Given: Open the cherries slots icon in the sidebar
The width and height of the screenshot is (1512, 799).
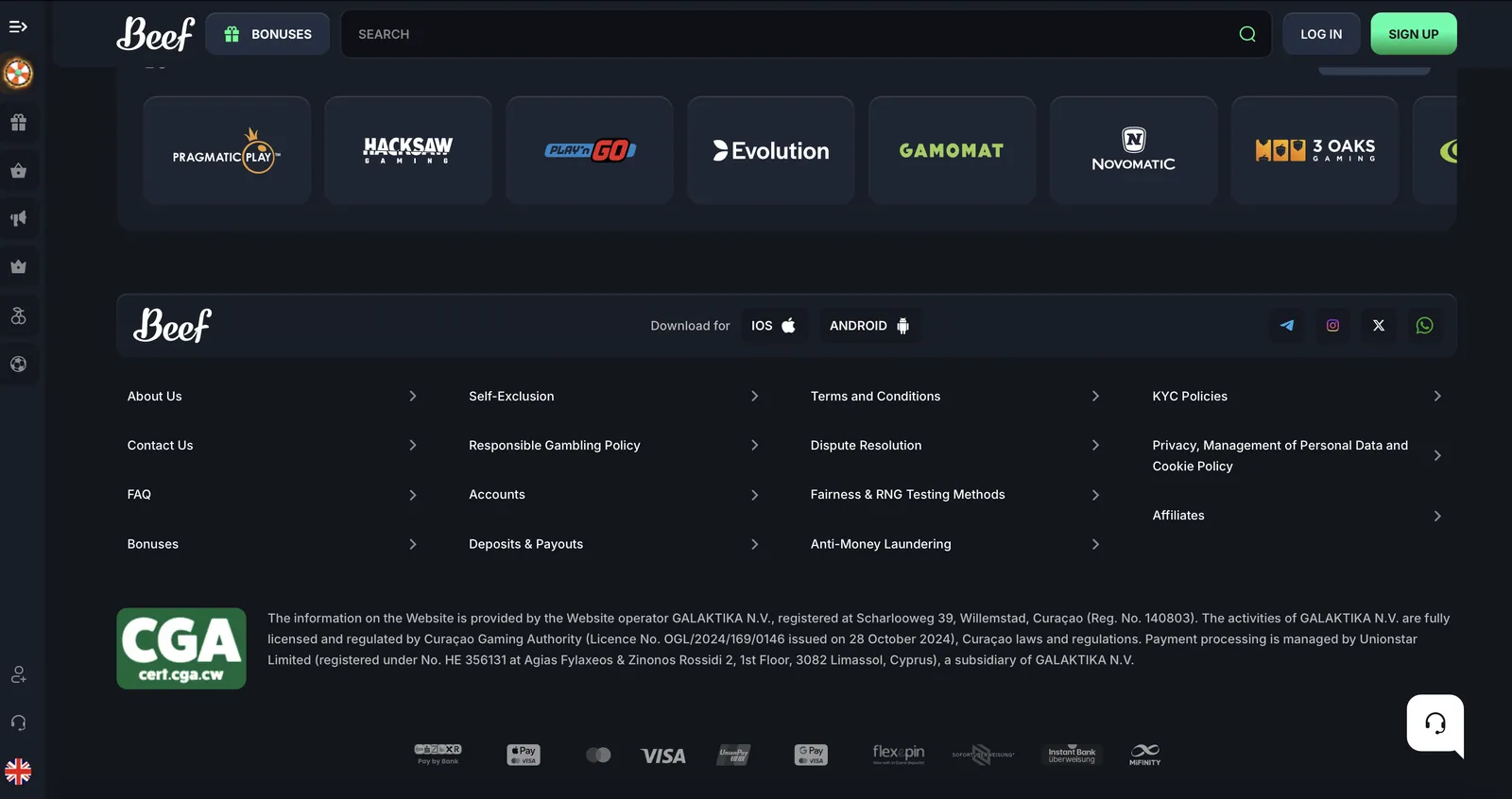Looking at the screenshot, I should (x=18, y=315).
